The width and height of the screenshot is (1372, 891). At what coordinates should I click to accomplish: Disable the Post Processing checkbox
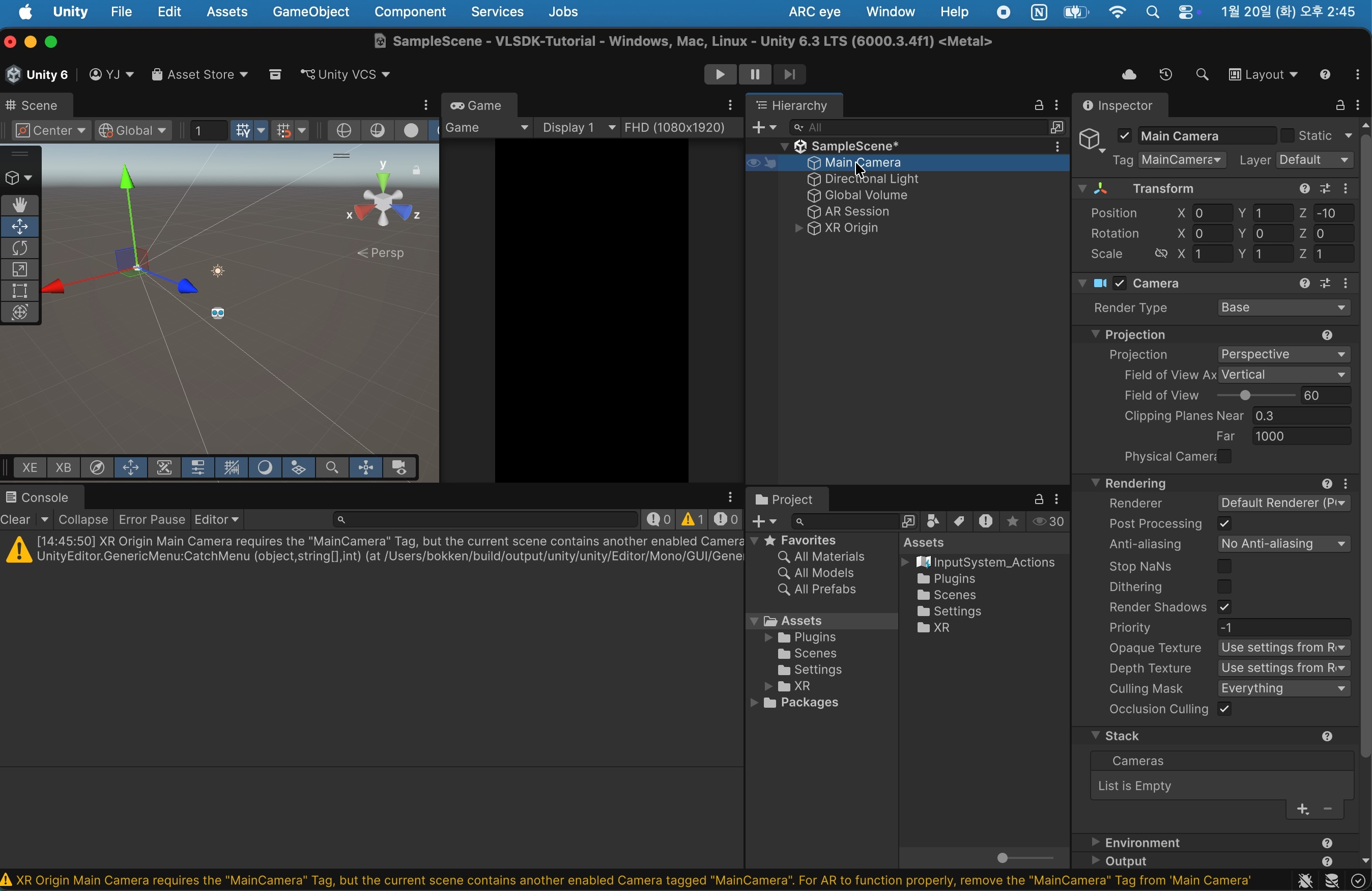[x=1224, y=523]
